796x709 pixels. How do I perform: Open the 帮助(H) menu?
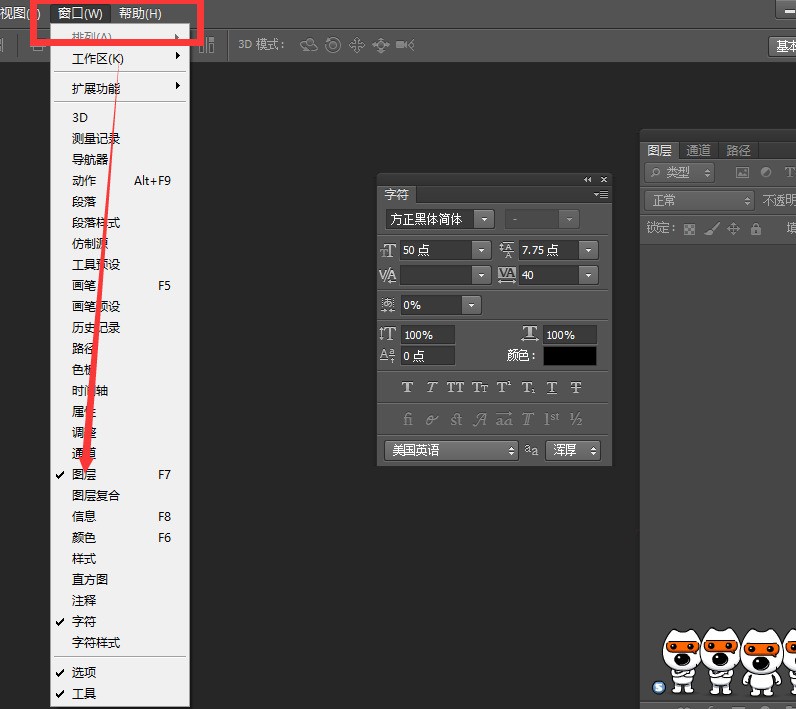140,14
